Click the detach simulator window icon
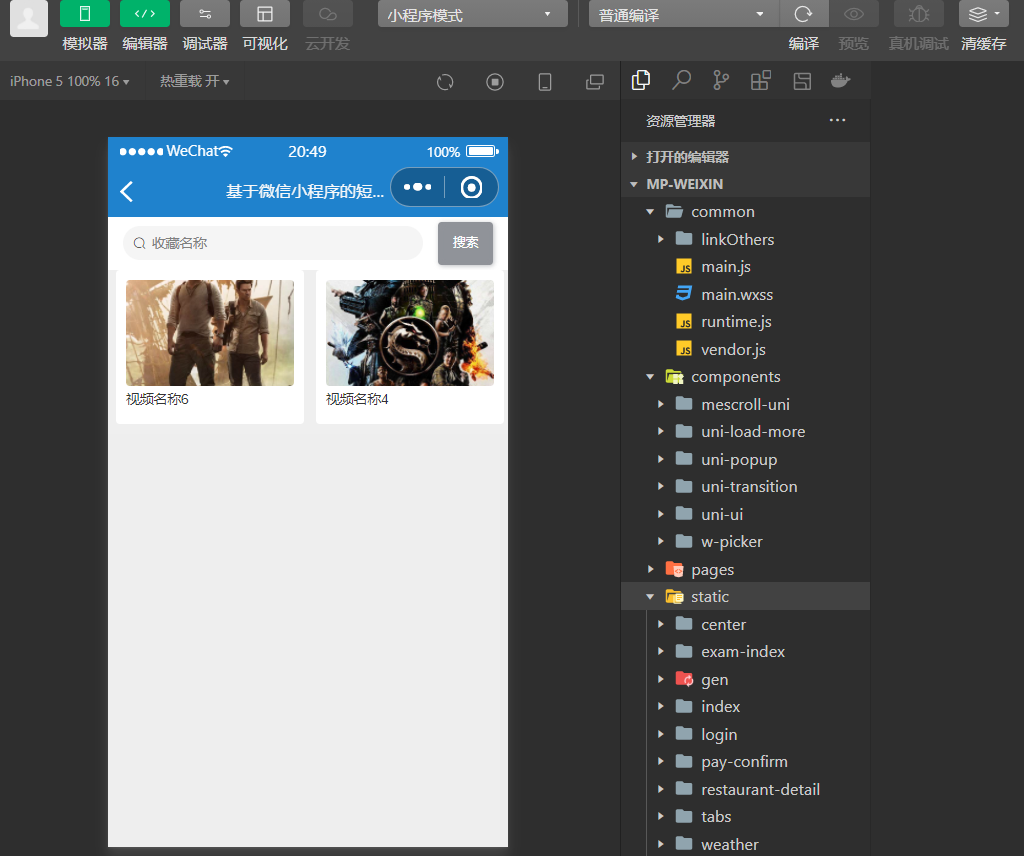1024x856 pixels. pos(595,82)
